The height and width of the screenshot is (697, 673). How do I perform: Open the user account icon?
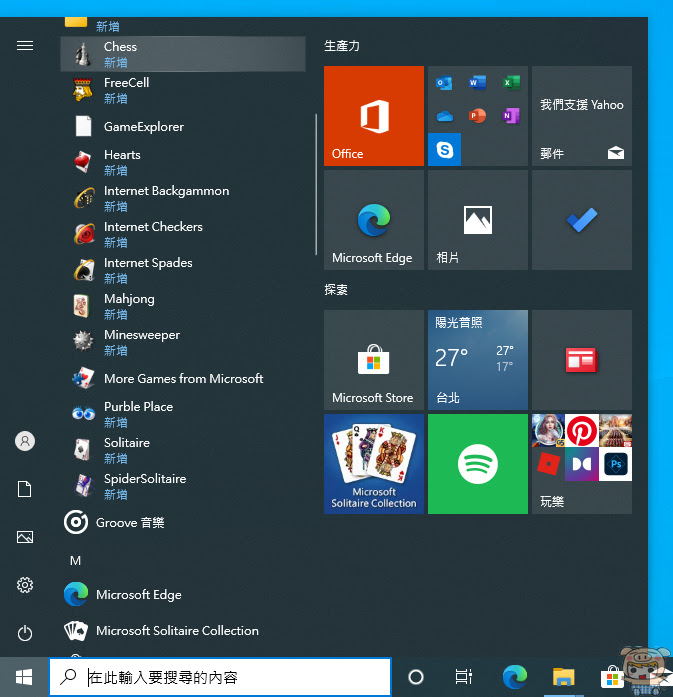[x=25, y=441]
